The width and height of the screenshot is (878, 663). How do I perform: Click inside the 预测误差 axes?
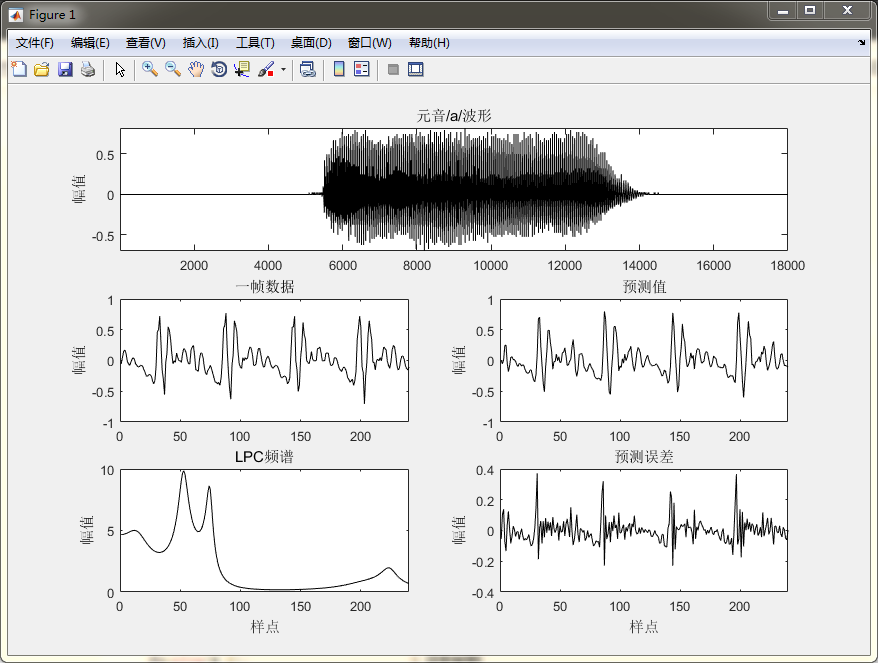coord(644,530)
